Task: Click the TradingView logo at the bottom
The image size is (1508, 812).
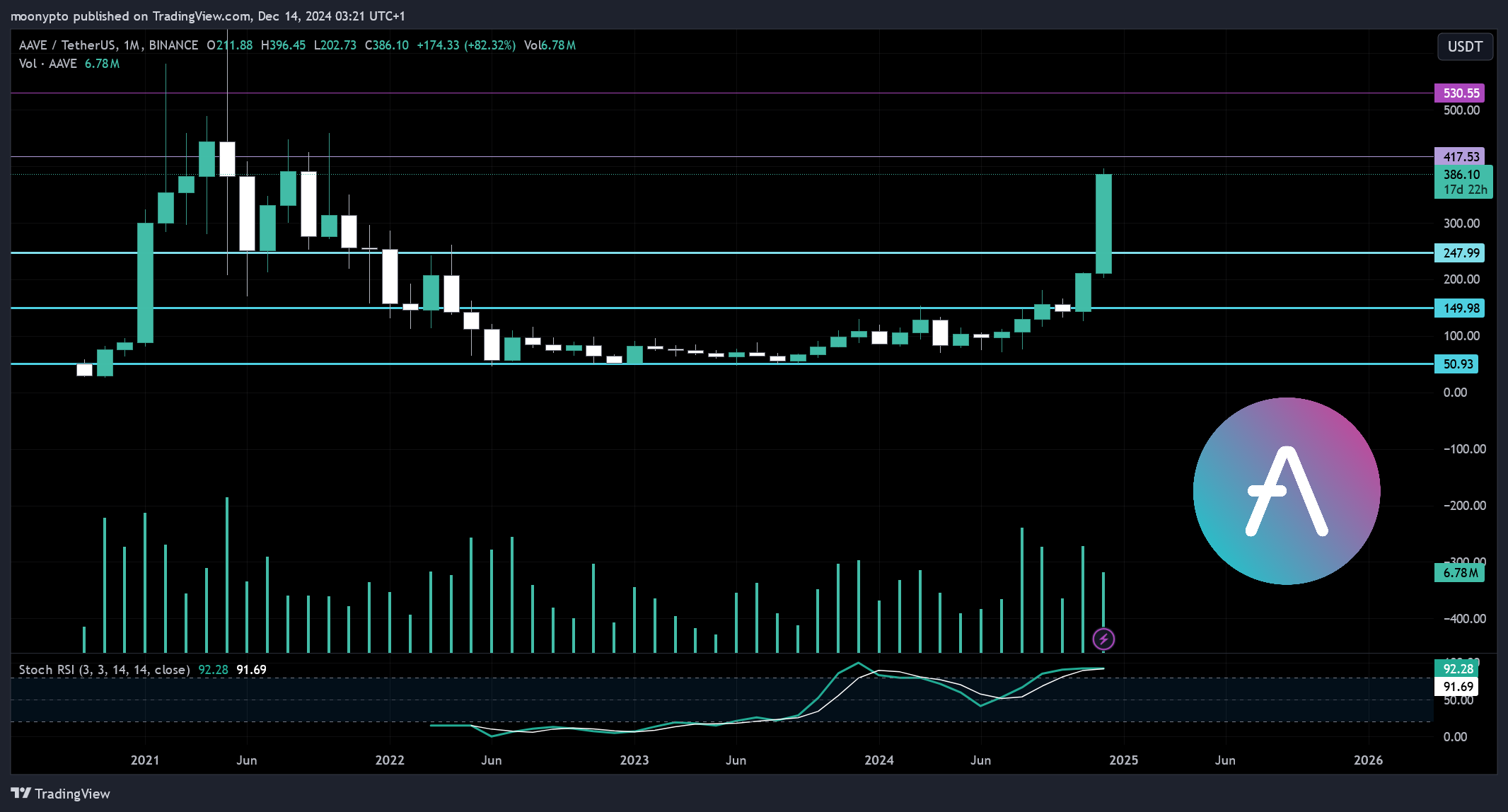Action: [61, 794]
